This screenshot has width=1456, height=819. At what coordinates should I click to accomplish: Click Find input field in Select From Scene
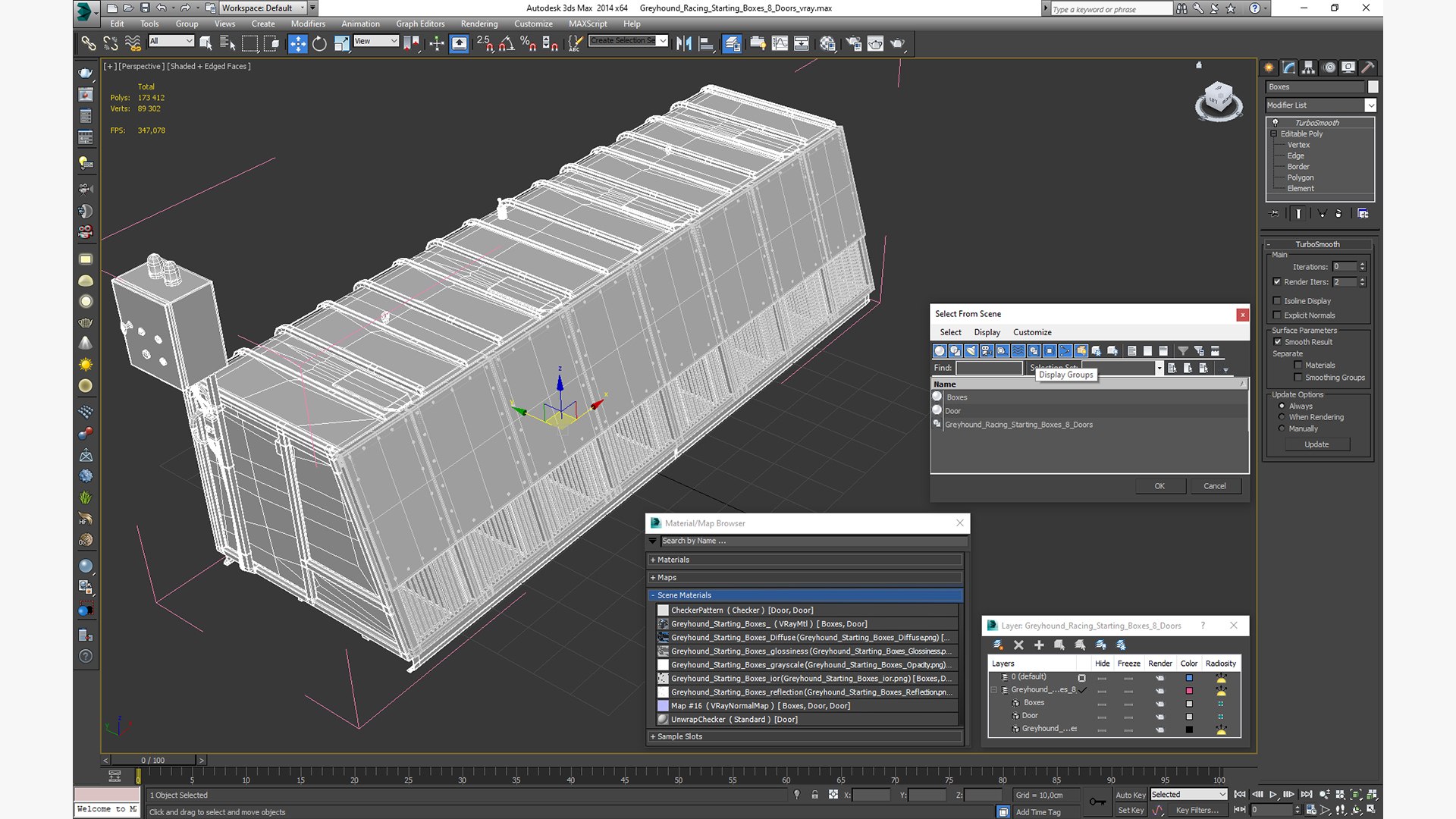click(989, 368)
